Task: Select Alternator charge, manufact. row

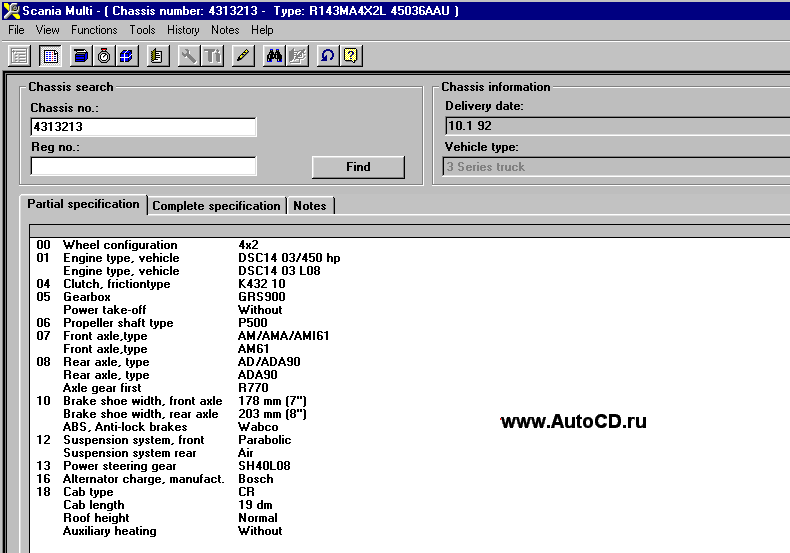Action: [411, 479]
